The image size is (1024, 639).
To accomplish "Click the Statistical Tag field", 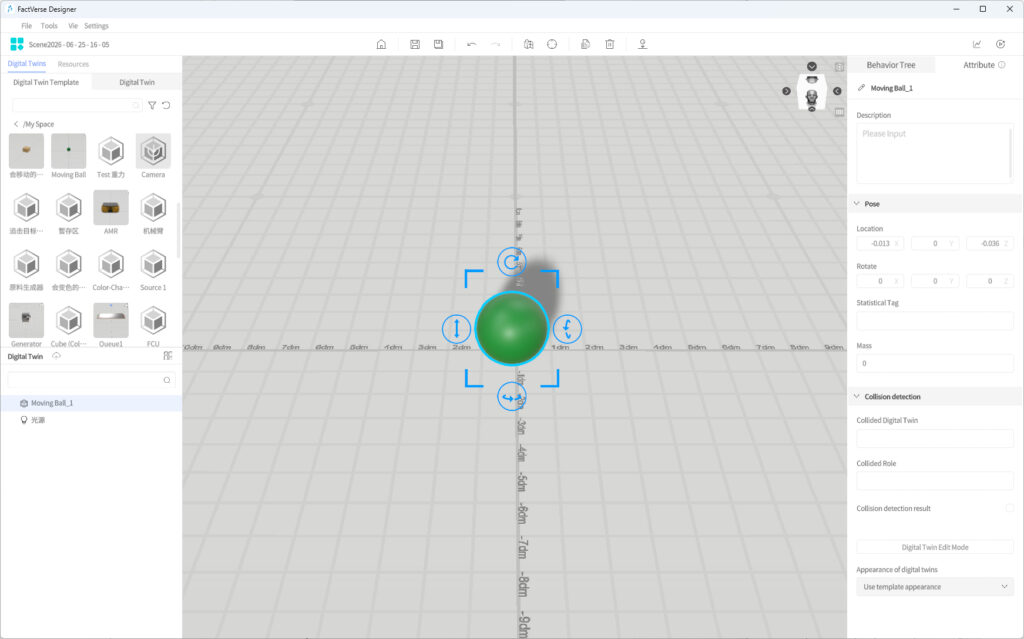I will [935, 321].
